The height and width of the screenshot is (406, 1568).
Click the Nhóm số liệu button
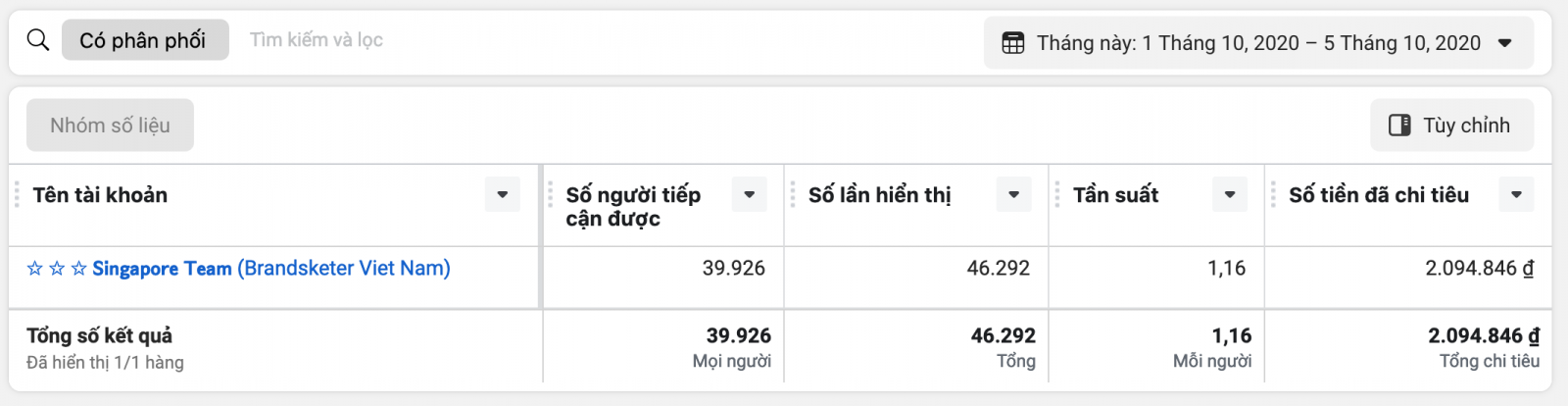110,126
